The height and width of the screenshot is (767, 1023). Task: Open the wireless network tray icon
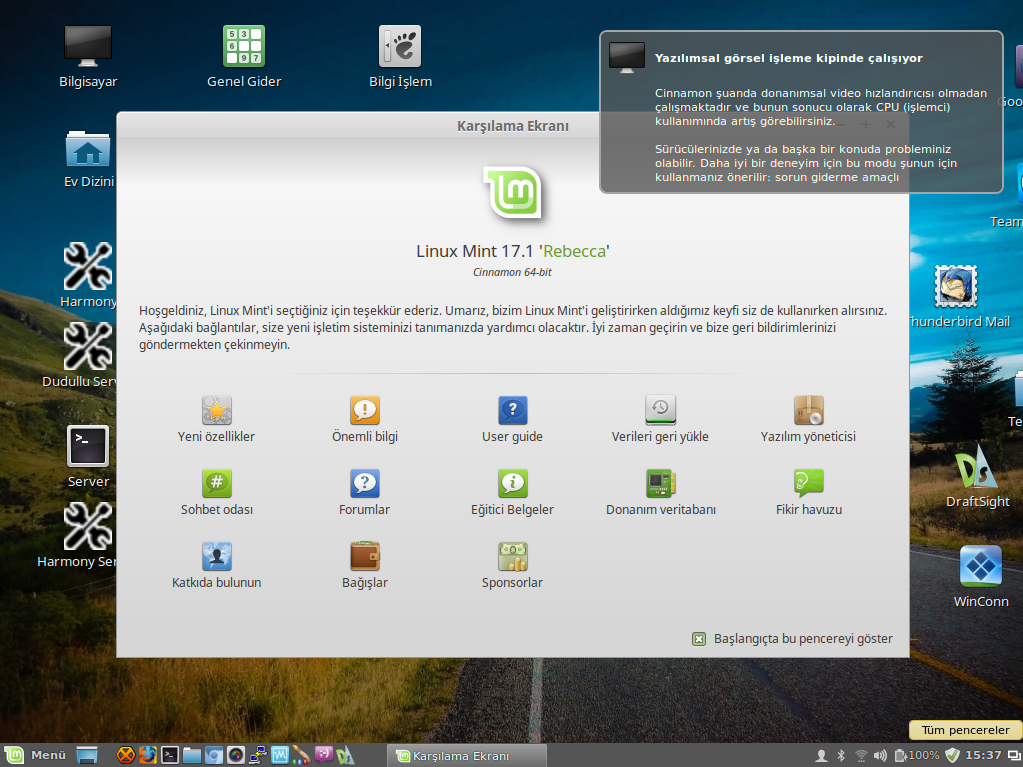pos(861,755)
